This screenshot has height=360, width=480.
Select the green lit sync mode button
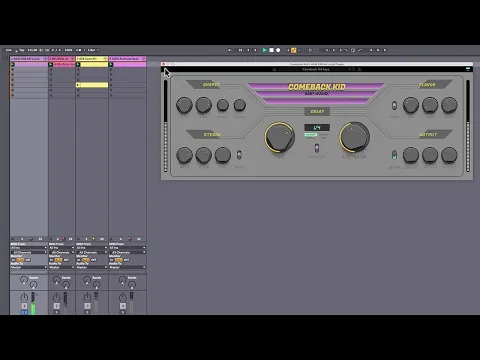click(311, 135)
